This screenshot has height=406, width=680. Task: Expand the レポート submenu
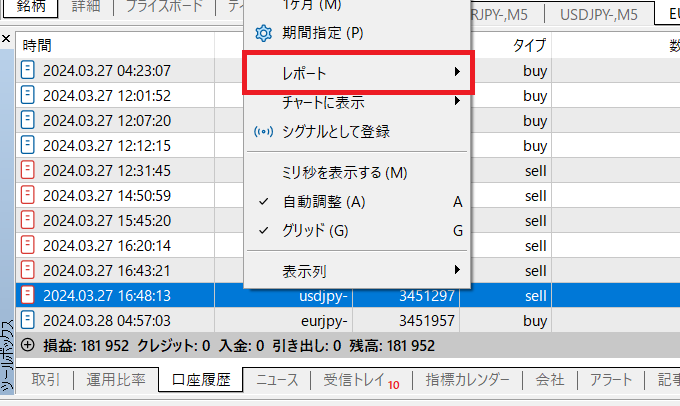coord(359,74)
